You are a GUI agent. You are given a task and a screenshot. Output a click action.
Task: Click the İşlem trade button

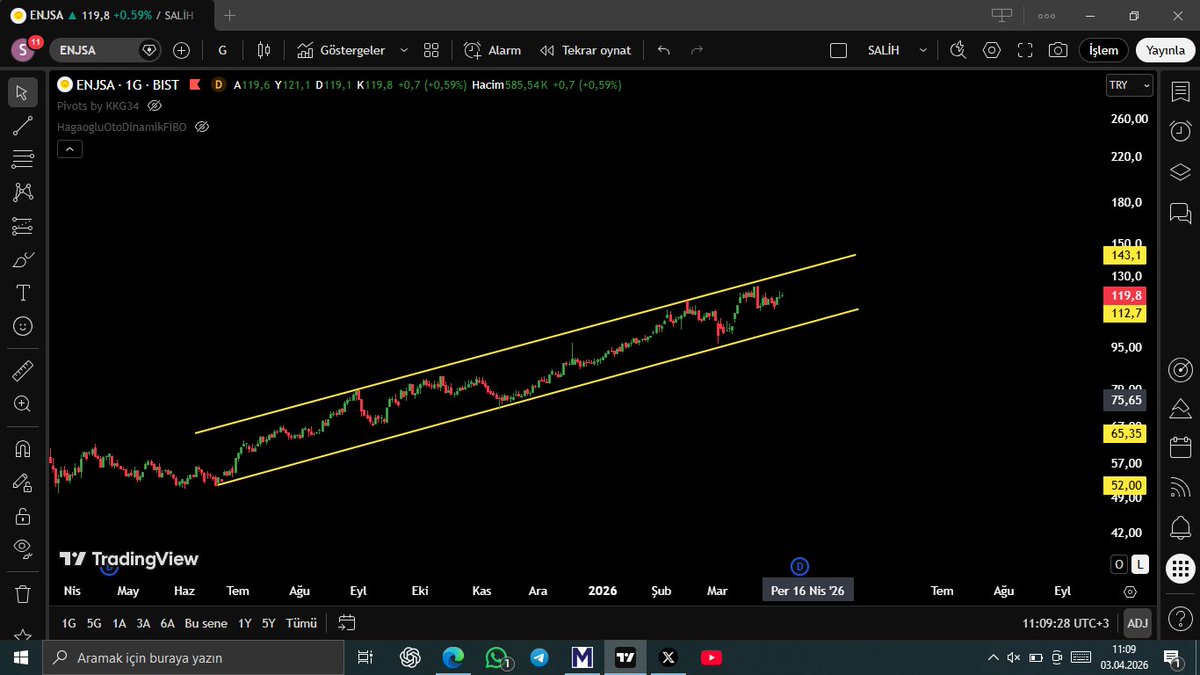click(1104, 50)
